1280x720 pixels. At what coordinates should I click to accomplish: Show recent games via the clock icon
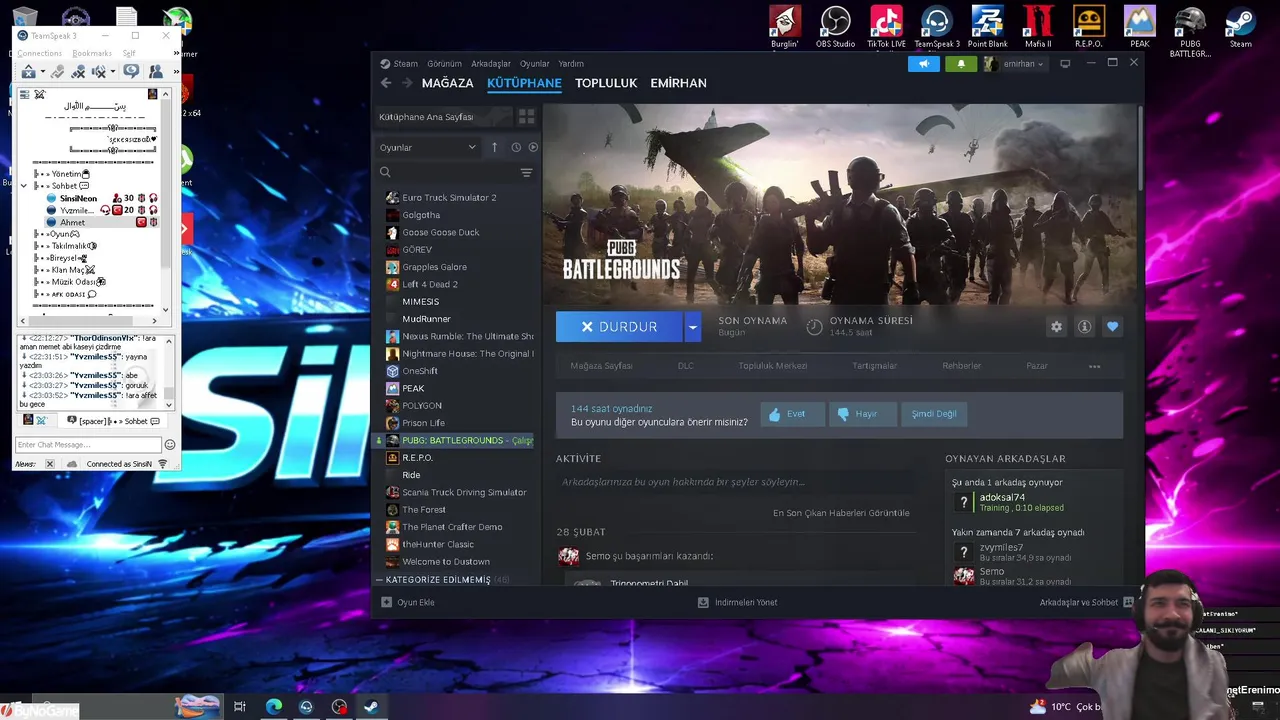click(516, 147)
